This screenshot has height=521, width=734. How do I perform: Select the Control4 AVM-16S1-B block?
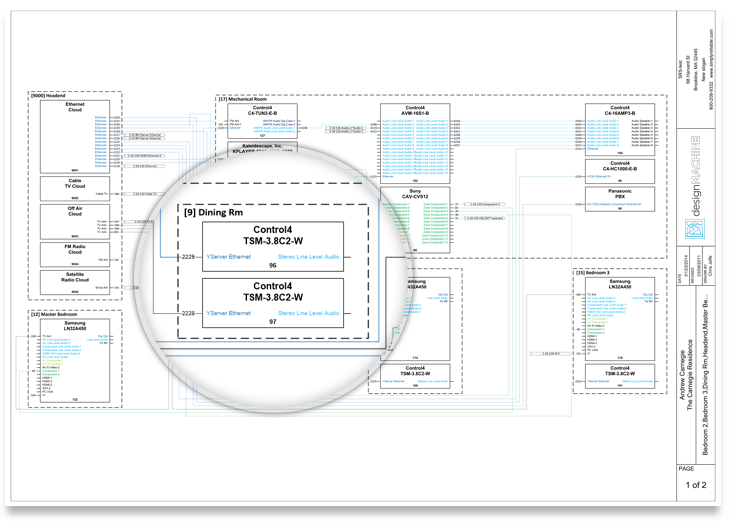tap(415, 143)
